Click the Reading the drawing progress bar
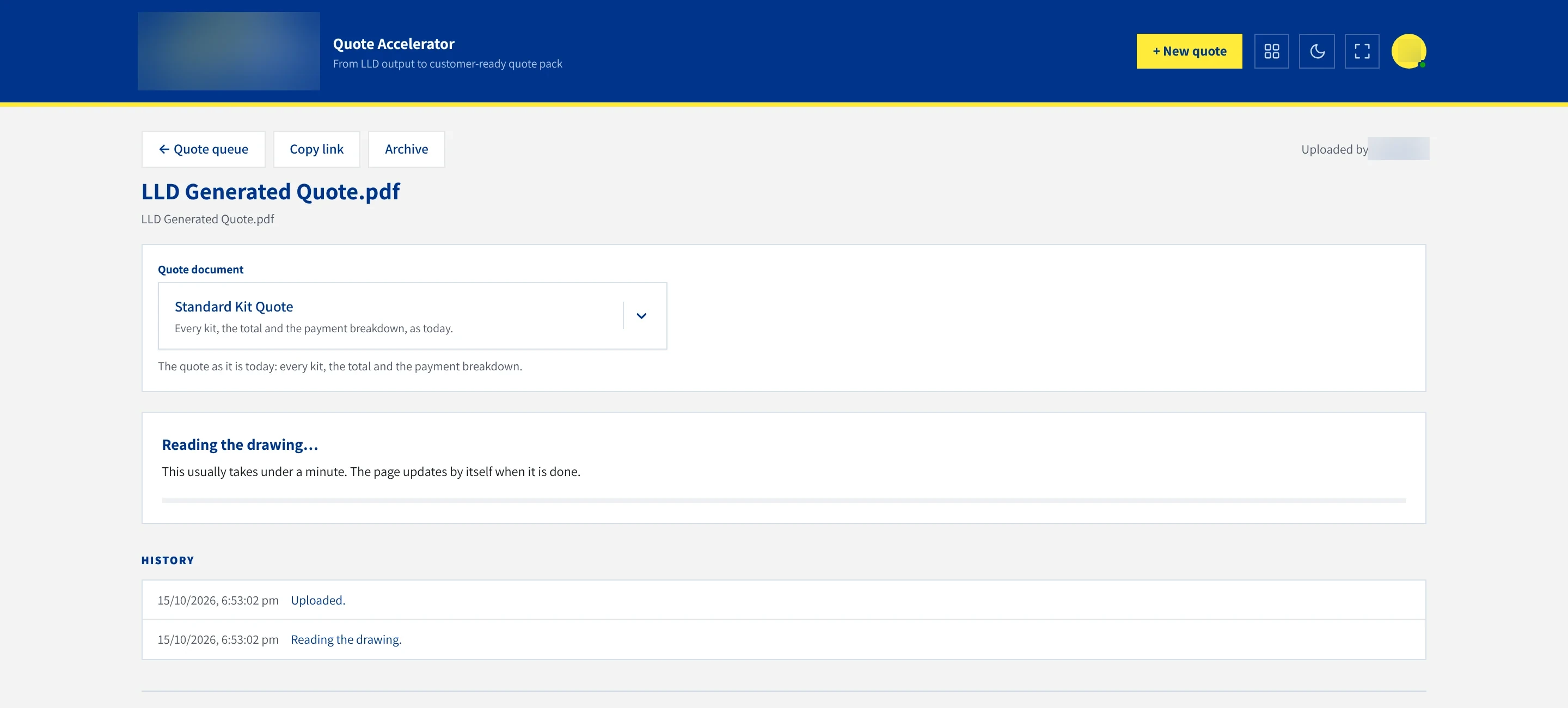The height and width of the screenshot is (708, 1568). 783,501
